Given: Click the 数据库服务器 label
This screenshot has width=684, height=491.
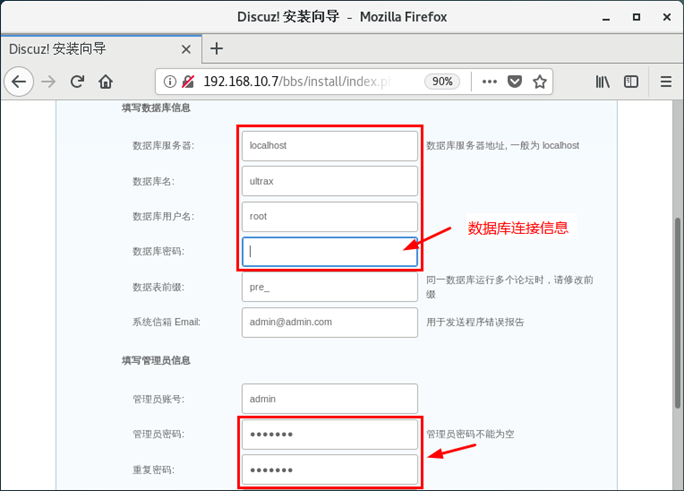Looking at the screenshot, I should coord(164,146).
